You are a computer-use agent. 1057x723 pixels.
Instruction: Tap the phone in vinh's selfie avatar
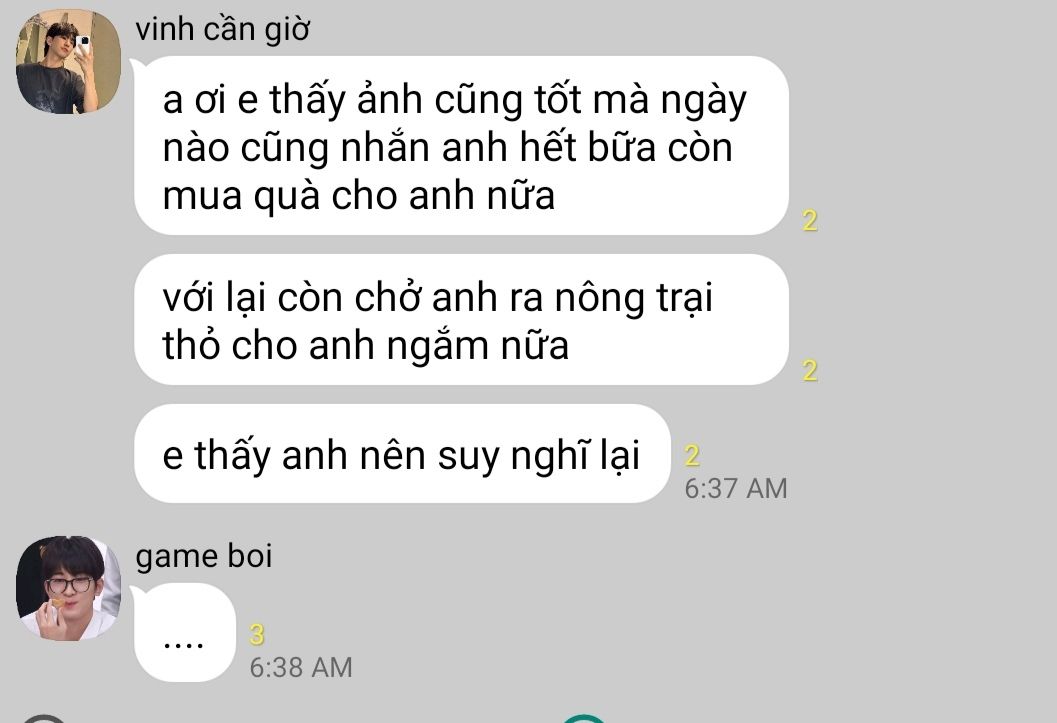(83, 46)
